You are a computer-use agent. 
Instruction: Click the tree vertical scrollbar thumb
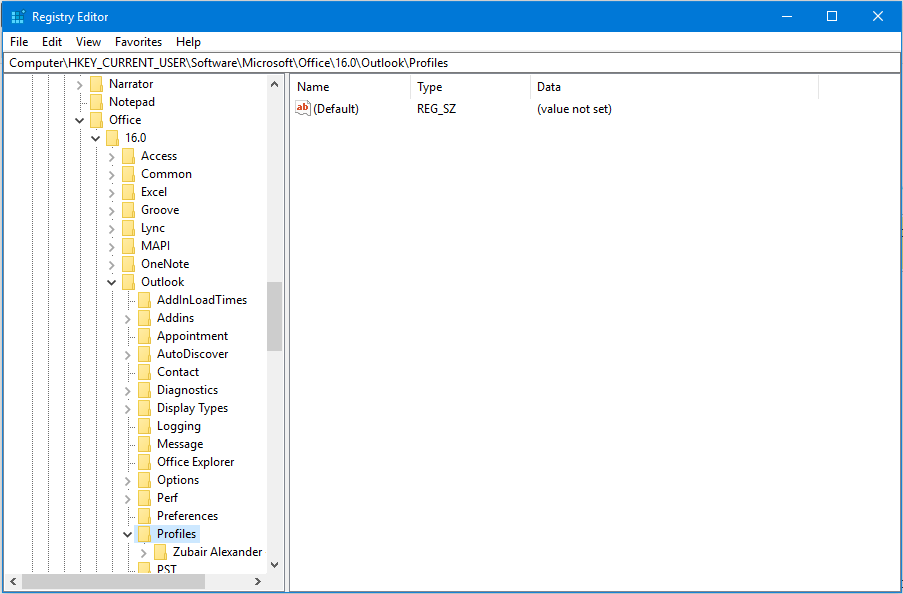tap(275, 316)
